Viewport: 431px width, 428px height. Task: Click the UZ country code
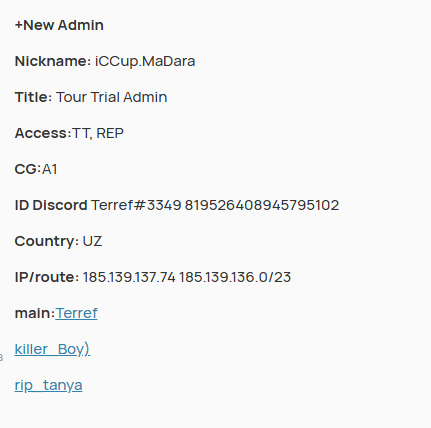[x=92, y=241]
